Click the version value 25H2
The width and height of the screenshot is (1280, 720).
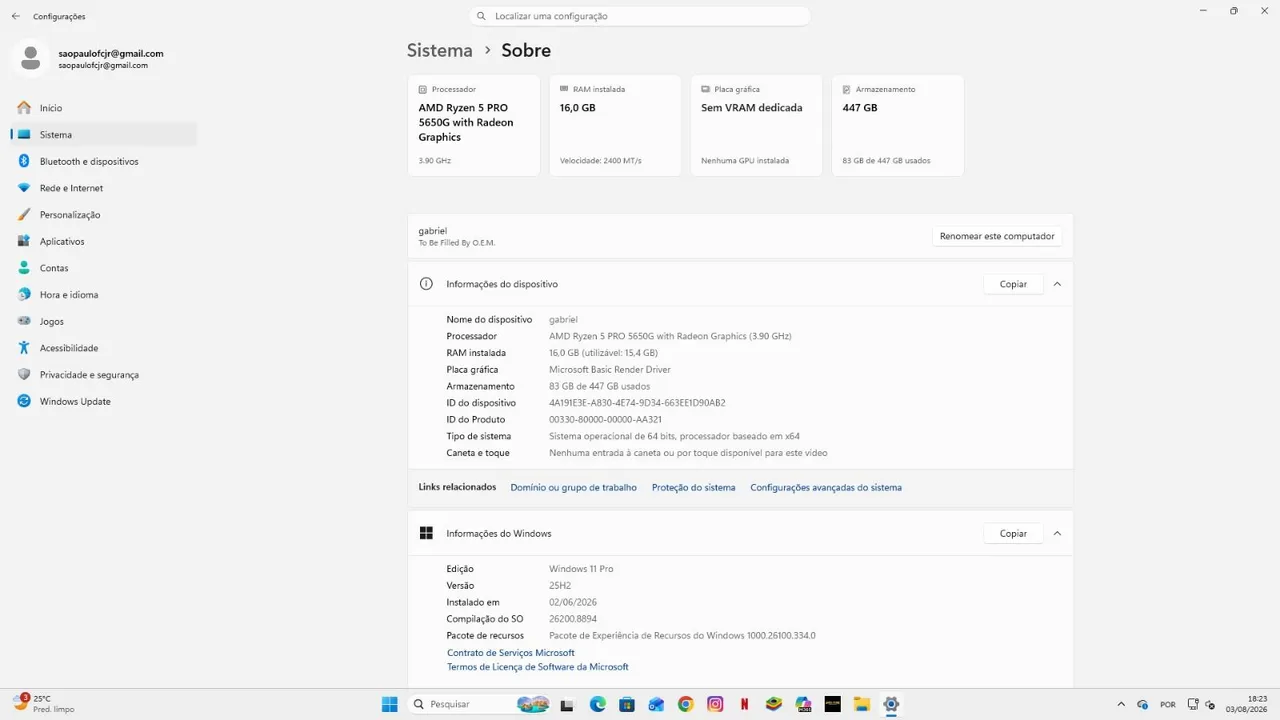pyautogui.click(x=561, y=585)
